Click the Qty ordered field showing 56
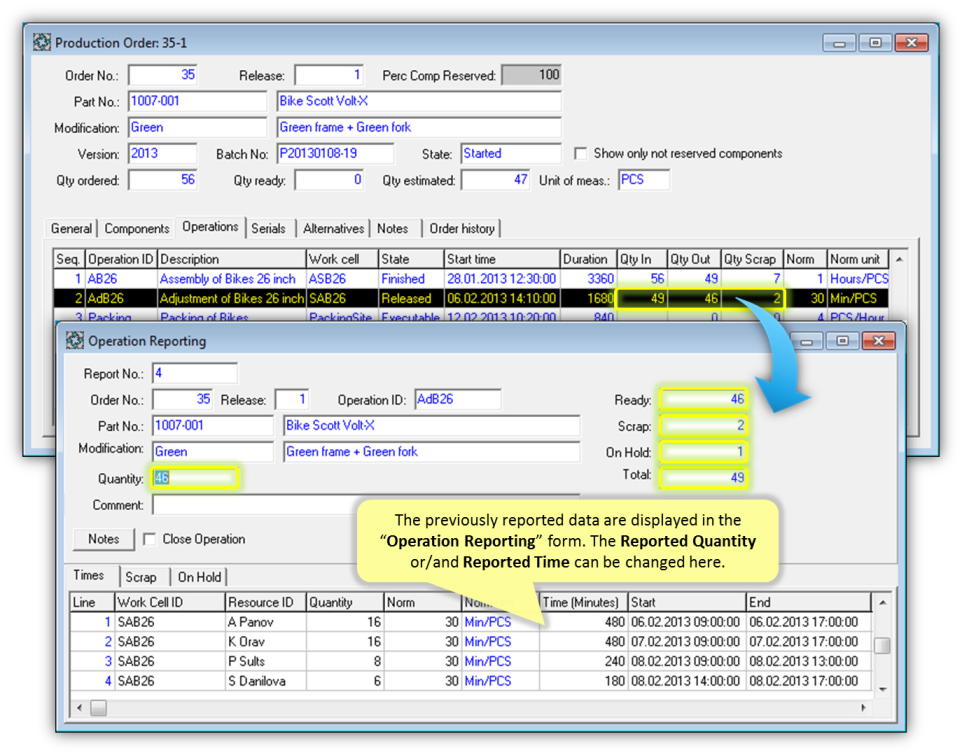This screenshot has width=962, height=755. point(163,180)
